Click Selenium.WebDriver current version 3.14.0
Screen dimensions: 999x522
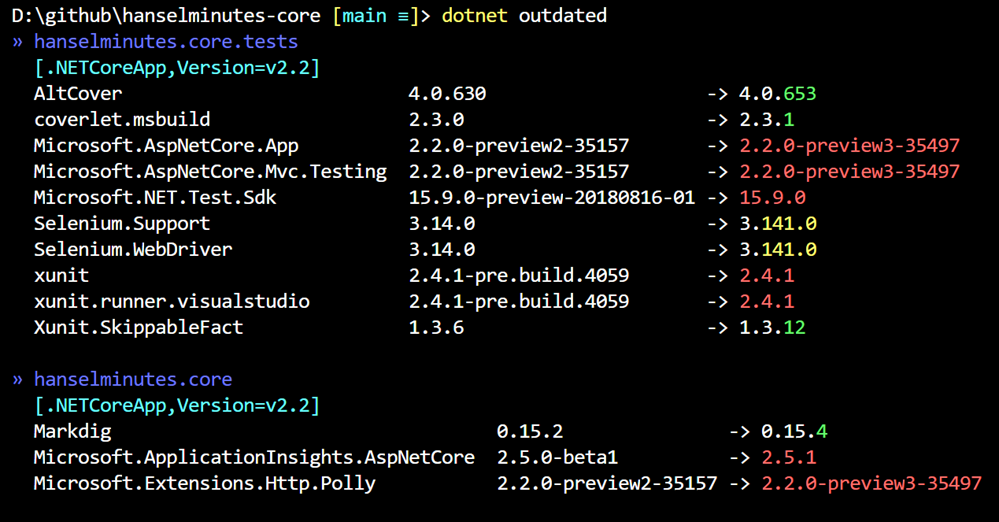[x=442, y=249]
